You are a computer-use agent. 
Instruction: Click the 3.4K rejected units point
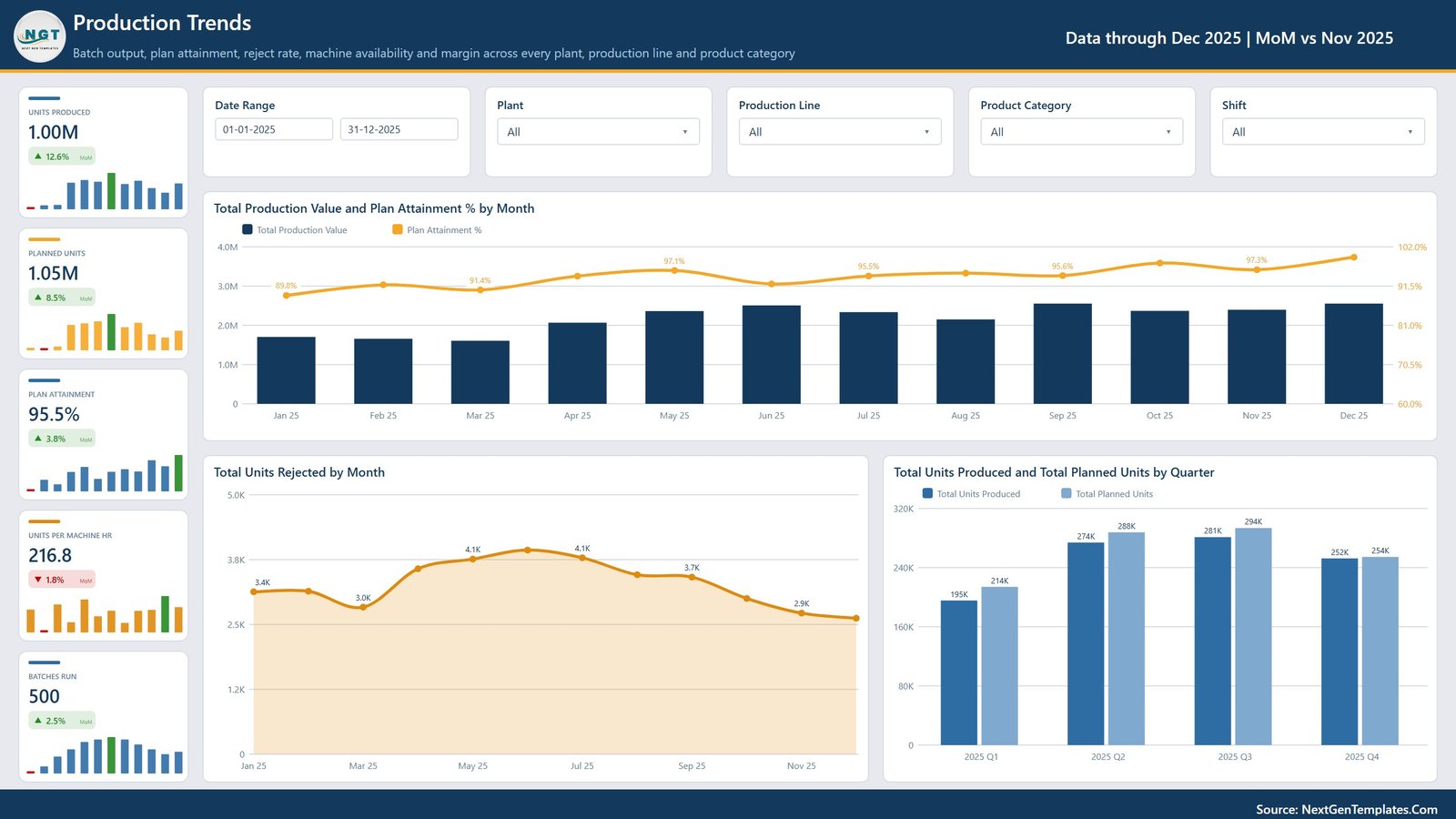click(254, 592)
